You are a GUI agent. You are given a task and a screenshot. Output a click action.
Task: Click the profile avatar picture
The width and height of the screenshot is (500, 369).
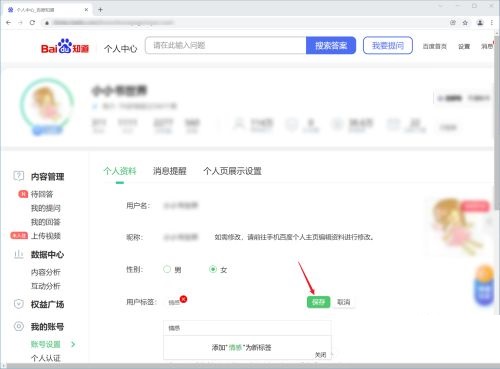click(x=47, y=106)
